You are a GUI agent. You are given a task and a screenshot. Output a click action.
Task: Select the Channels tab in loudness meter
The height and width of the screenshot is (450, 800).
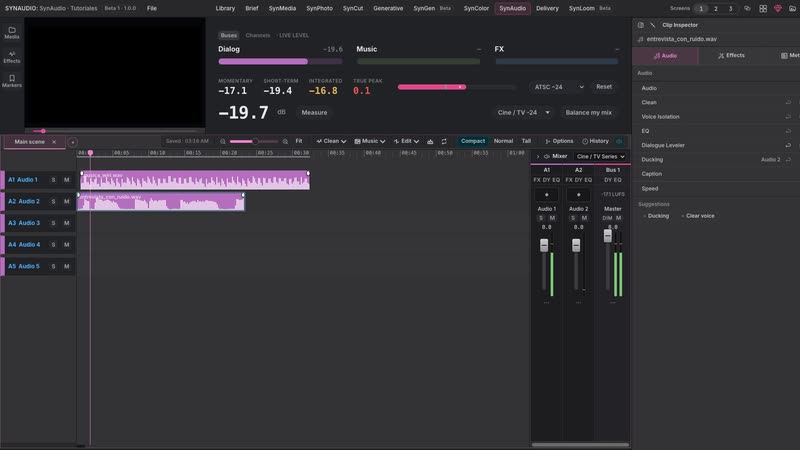258,36
